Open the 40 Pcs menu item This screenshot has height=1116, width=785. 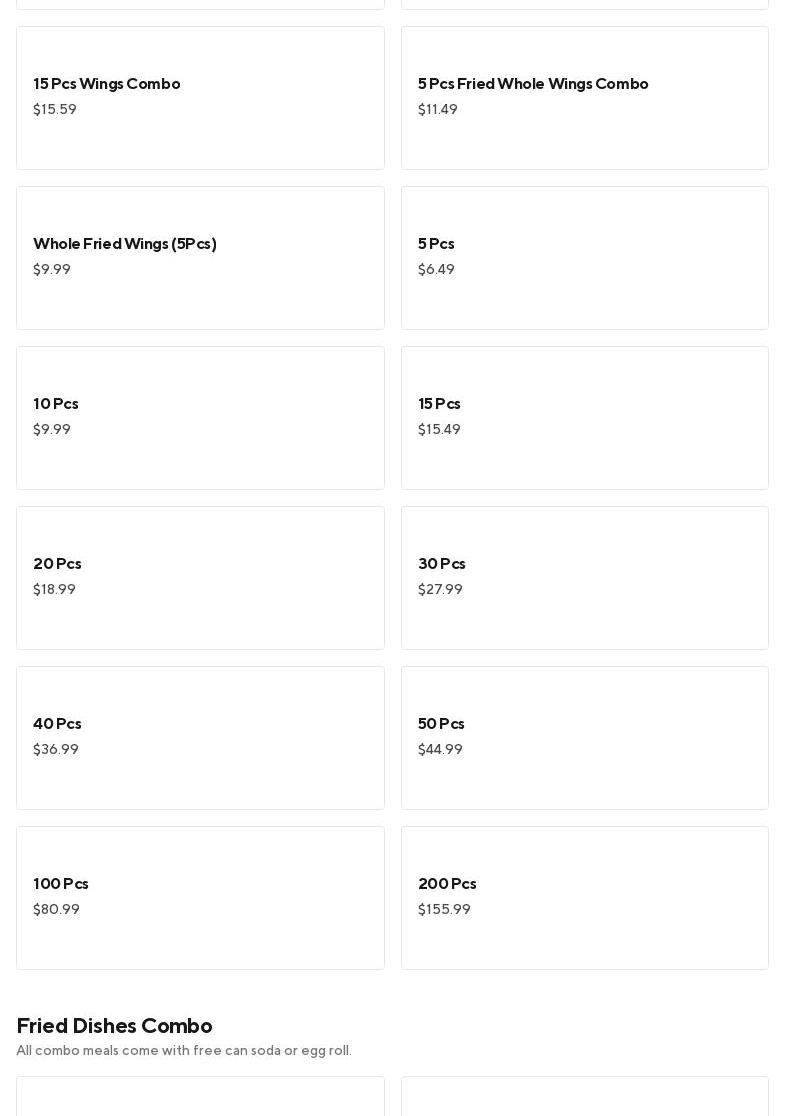(200, 738)
